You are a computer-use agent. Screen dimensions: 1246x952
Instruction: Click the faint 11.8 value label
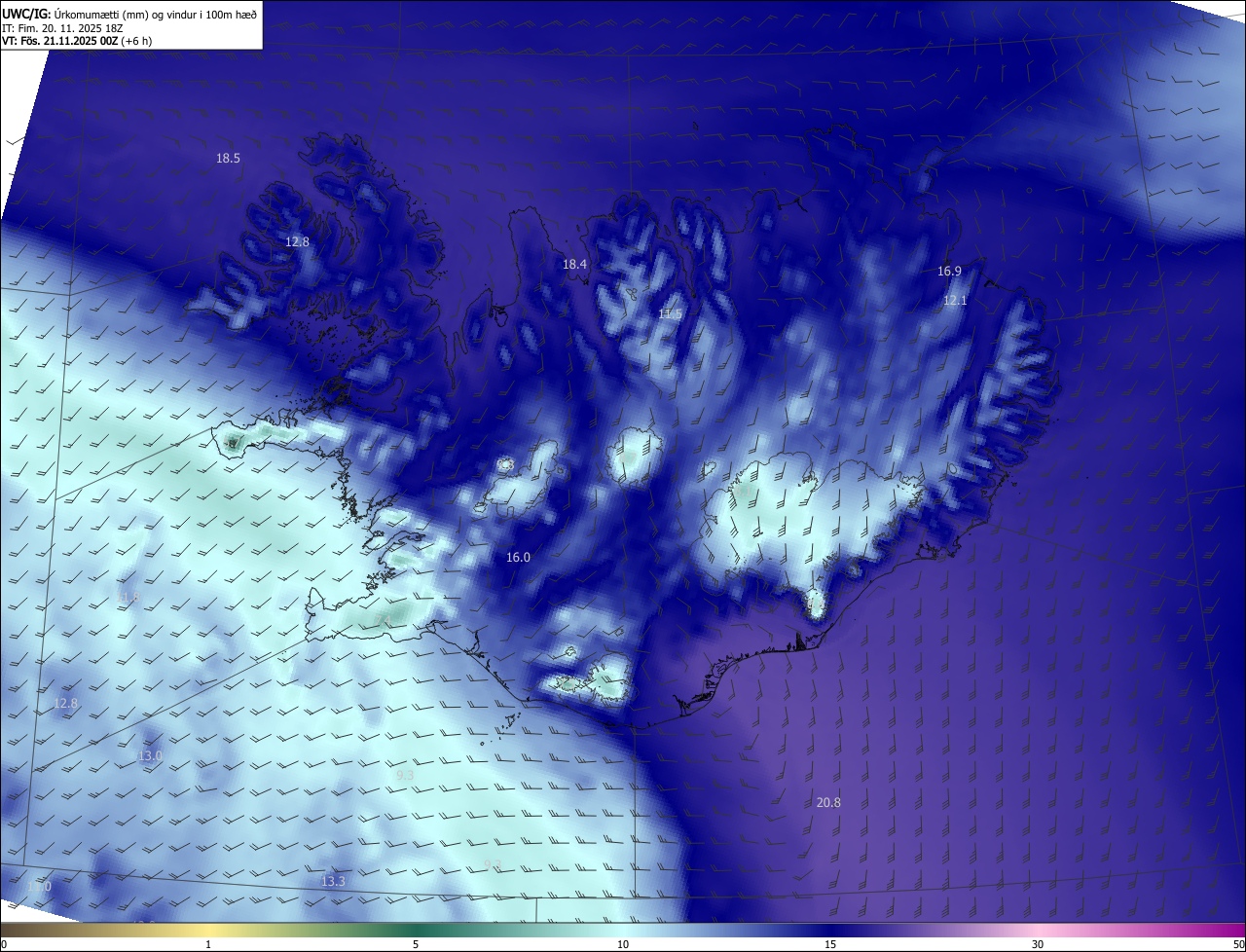pos(128,597)
